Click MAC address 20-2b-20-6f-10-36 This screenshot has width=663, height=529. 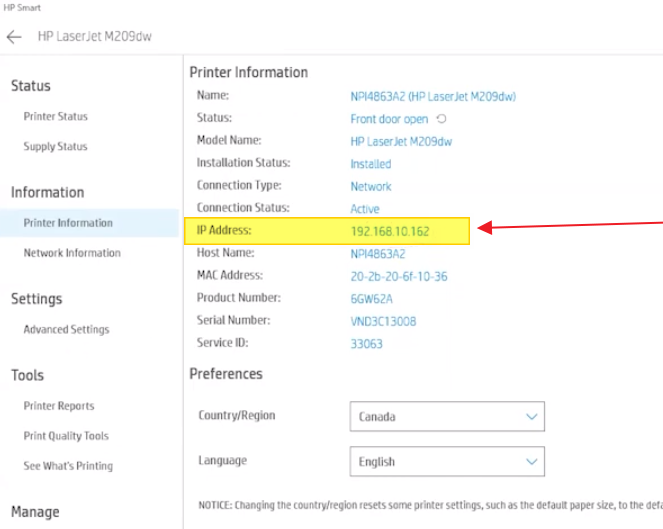click(399, 277)
